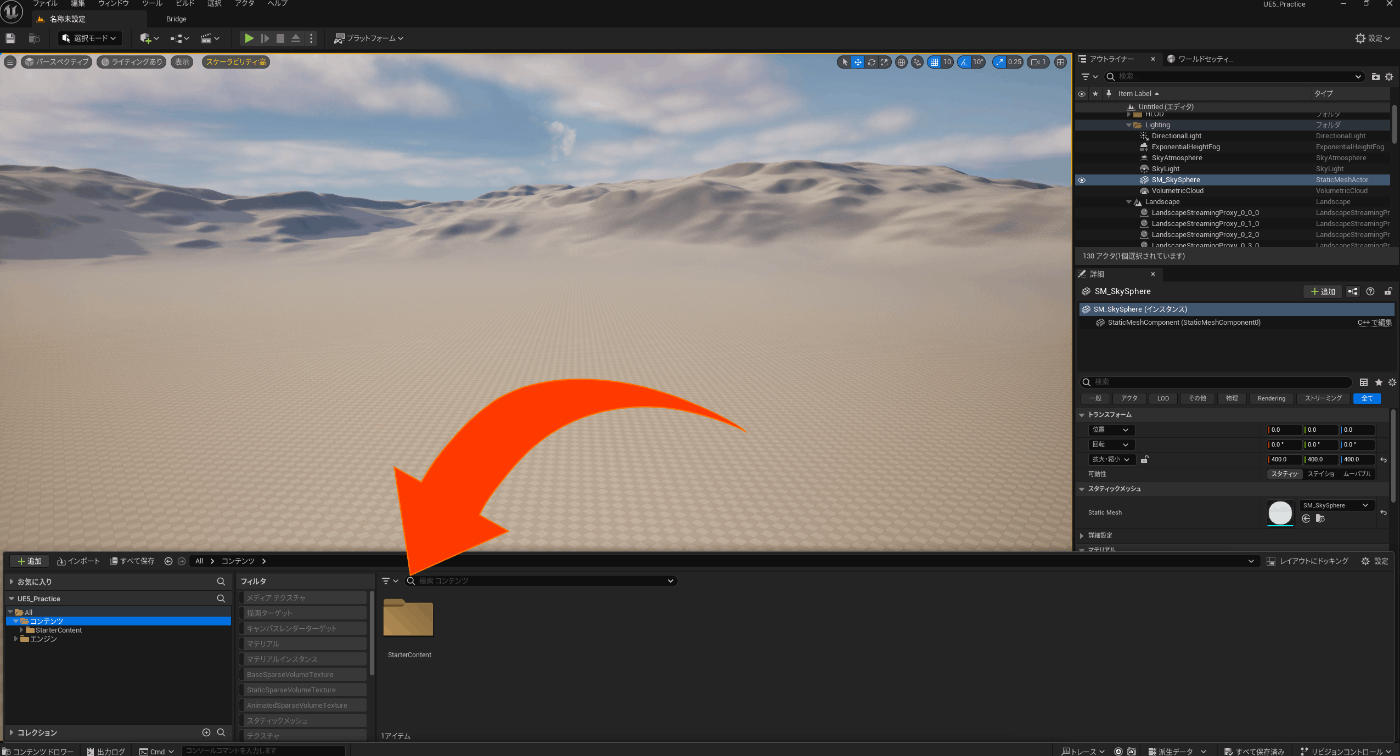Open the outliner filter dropdown icon
Viewport: 1400px width, 756px height.
click(1088, 76)
